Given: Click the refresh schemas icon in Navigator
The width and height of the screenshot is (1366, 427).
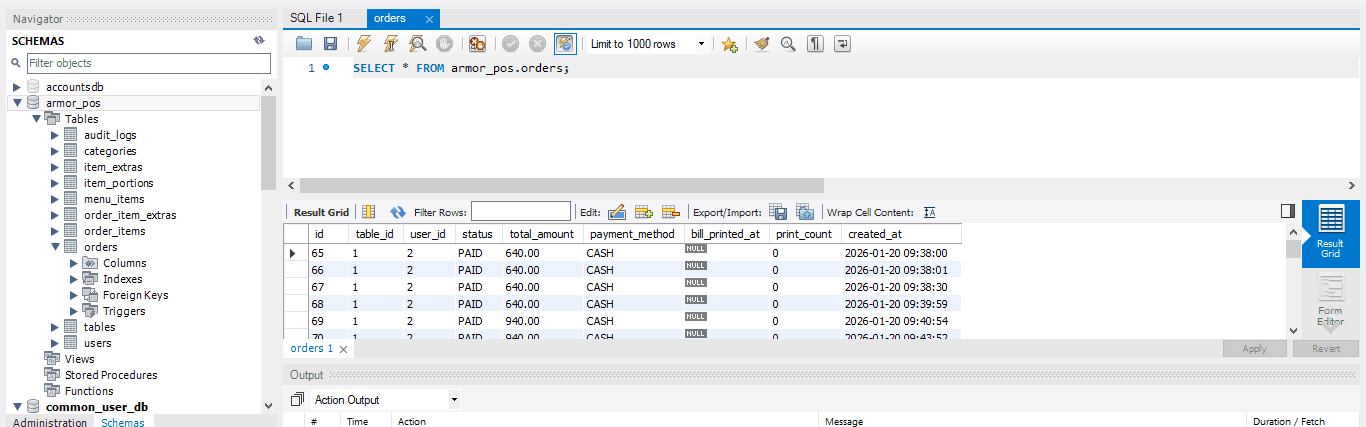Looking at the screenshot, I should (x=259, y=40).
